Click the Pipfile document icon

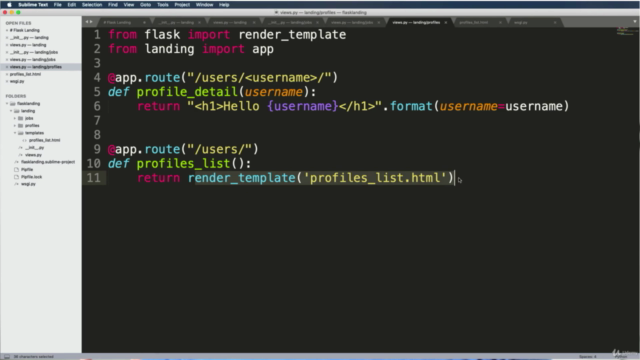tap(17, 169)
